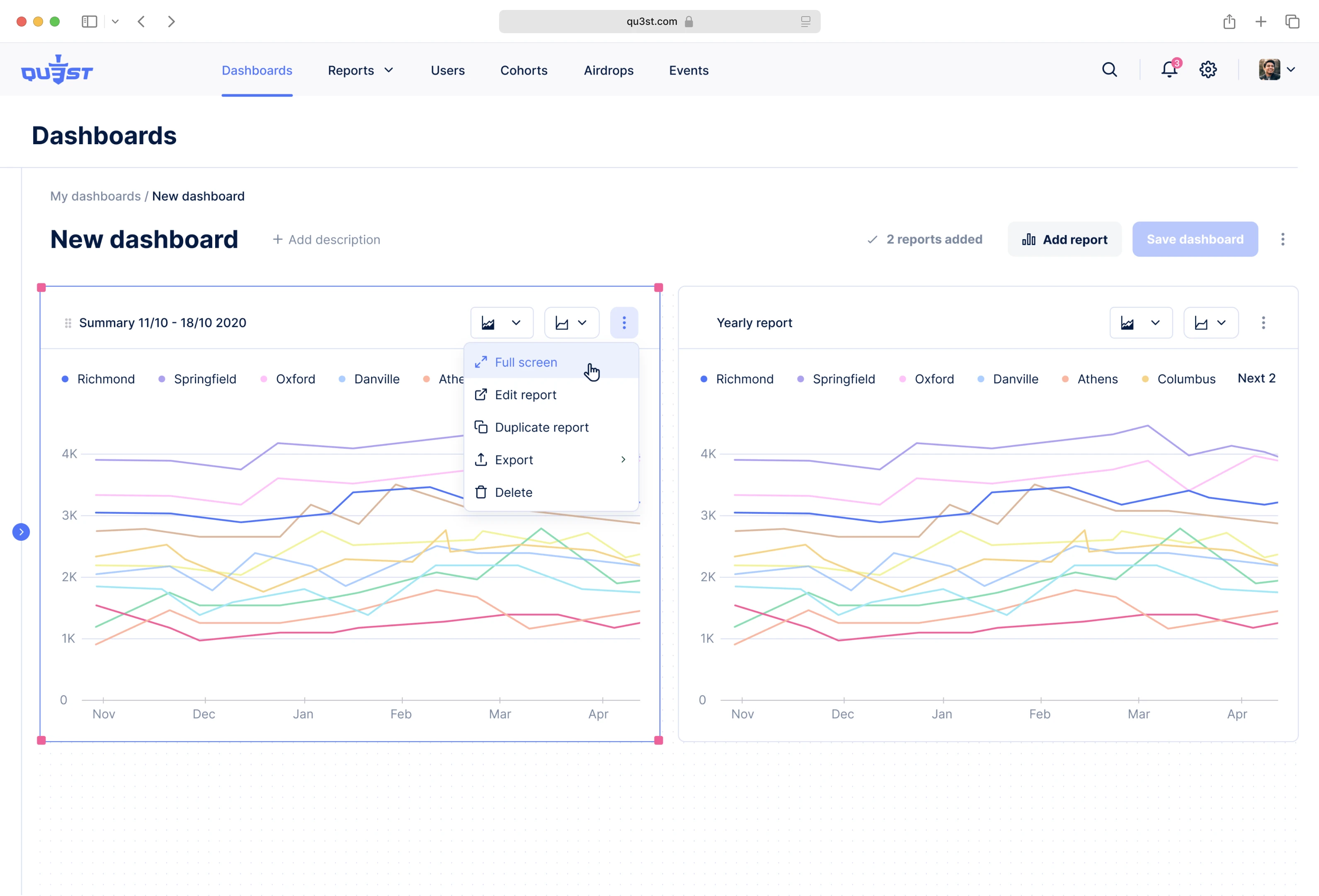The height and width of the screenshot is (896, 1319).
Task: Click the dashboard-level three-dot options icon
Action: coord(1282,240)
